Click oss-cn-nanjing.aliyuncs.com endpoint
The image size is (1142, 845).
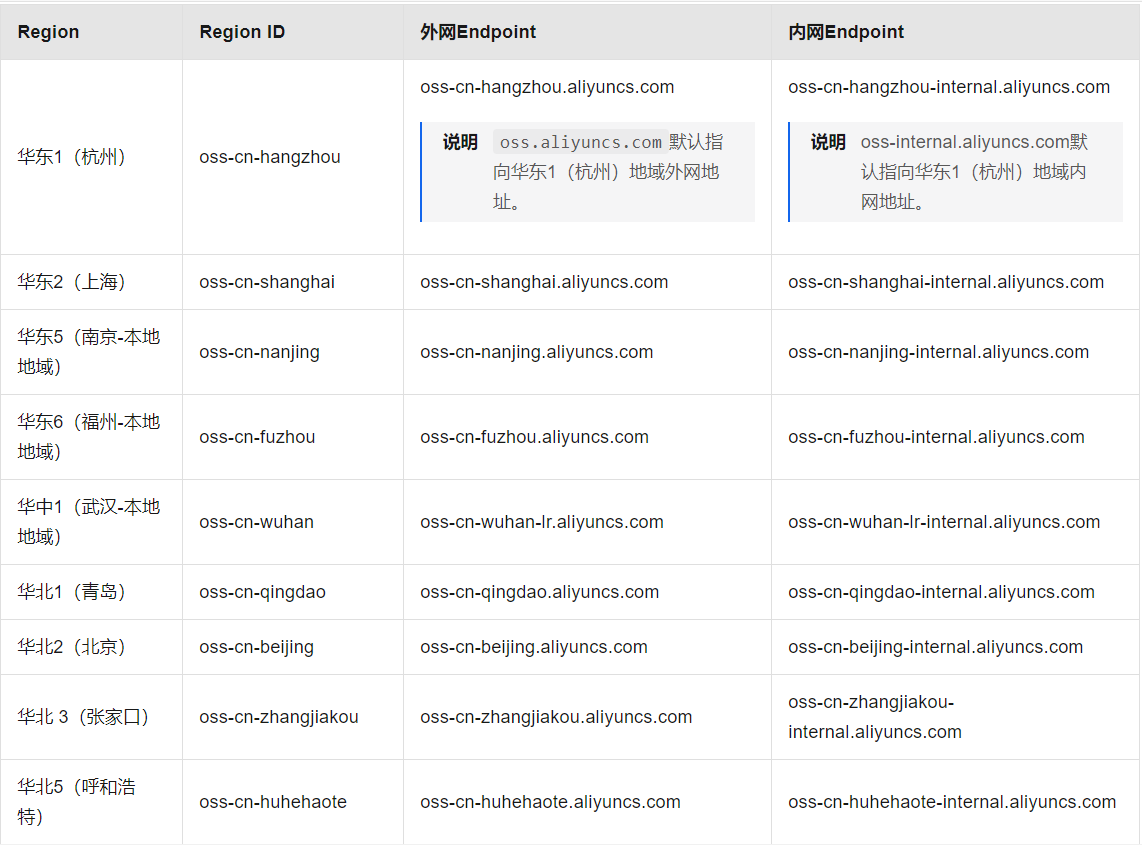(x=537, y=352)
